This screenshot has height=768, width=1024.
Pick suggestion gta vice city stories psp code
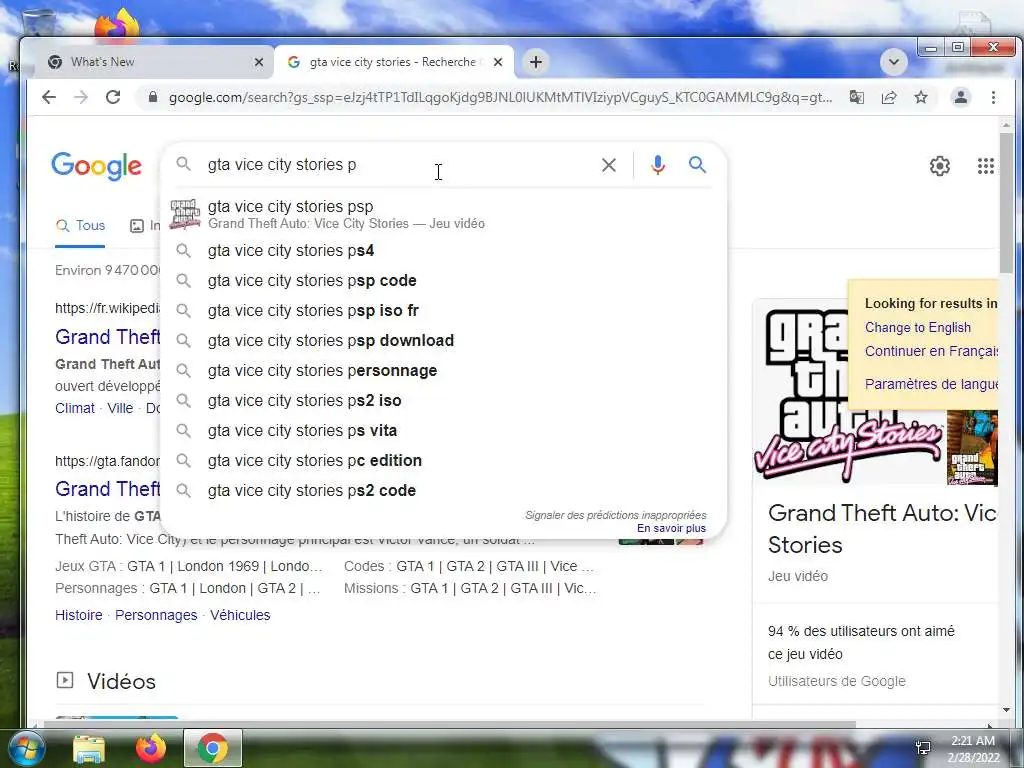click(x=443, y=281)
